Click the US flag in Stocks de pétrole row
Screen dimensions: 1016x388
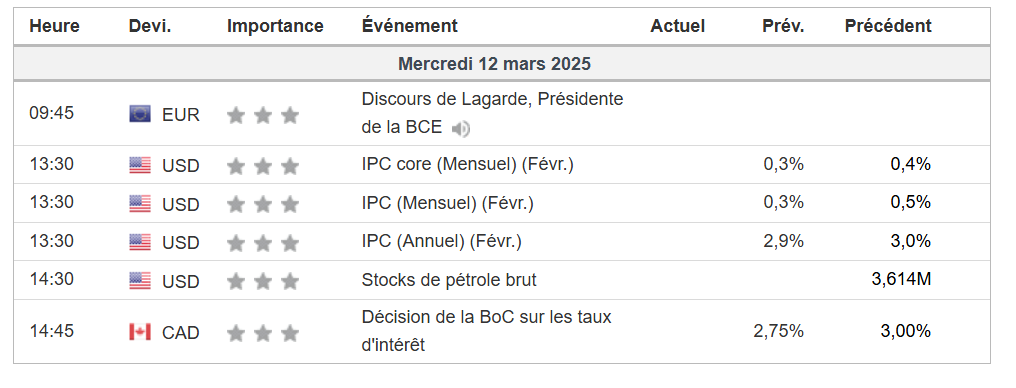click(x=140, y=280)
